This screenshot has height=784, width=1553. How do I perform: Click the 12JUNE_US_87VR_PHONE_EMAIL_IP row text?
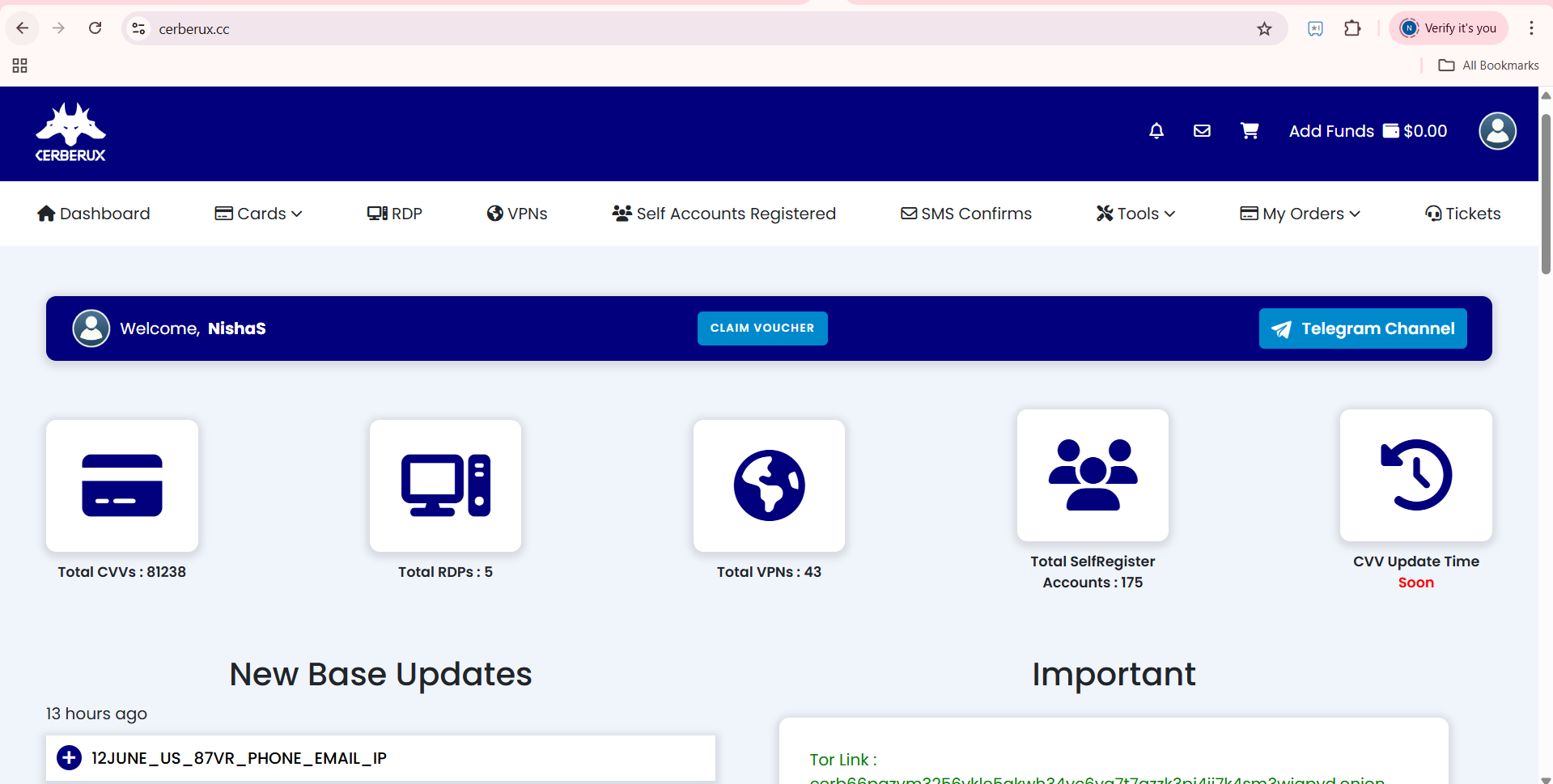tap(239, 758)
